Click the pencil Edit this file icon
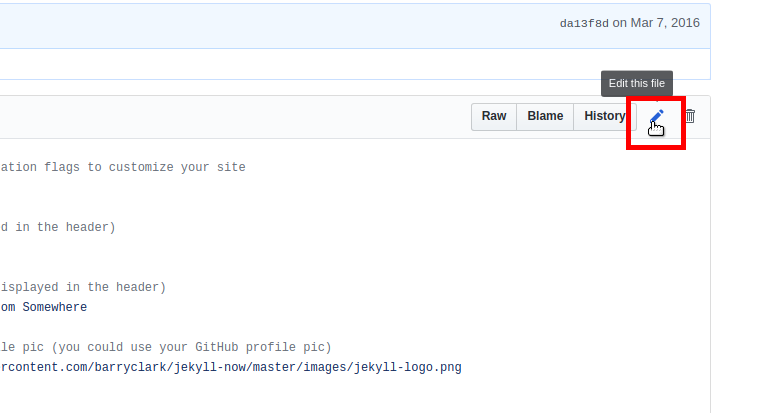 click(x=656, y=117)
